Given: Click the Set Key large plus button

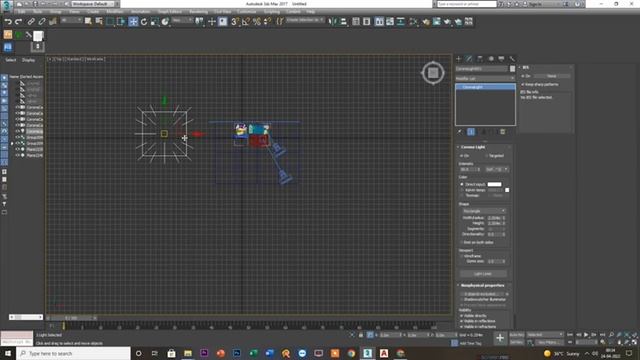Looking at the screenshot, I should 500,338.
